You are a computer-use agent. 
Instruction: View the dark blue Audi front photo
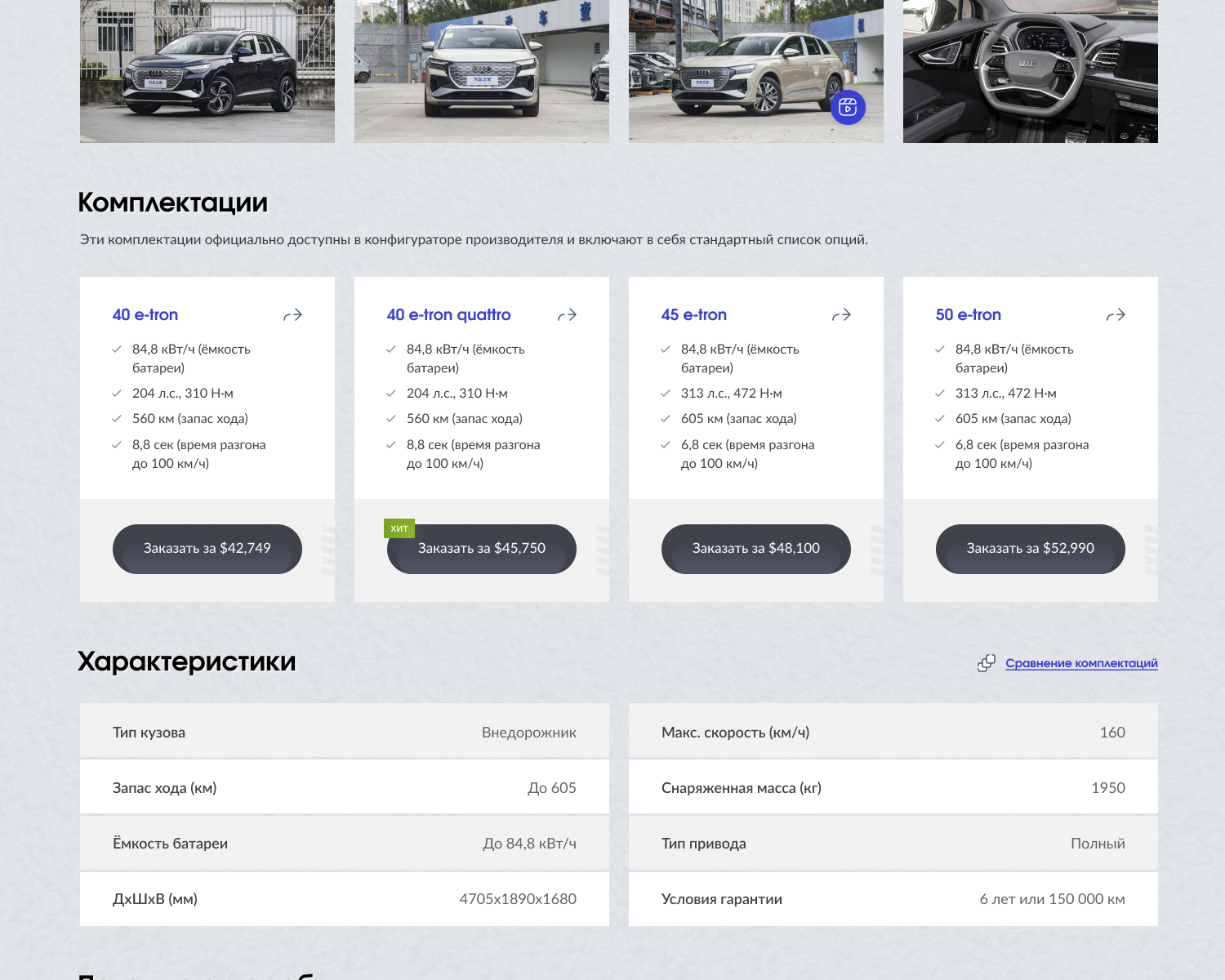tap(207, 71)
